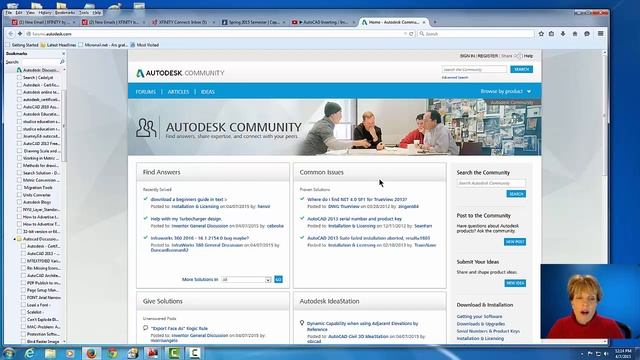This screenshot has width=640, height=360.
Task: Switch to the Spring 2015 Semester tab
Action: click(x=253, y=22)
